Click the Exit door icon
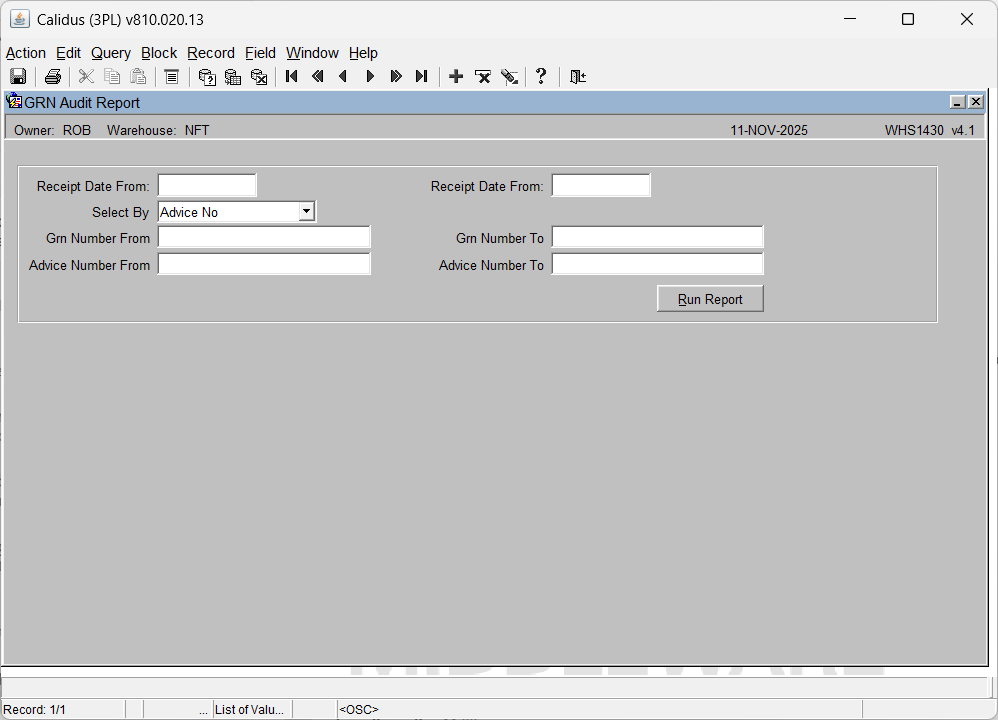 577,77
